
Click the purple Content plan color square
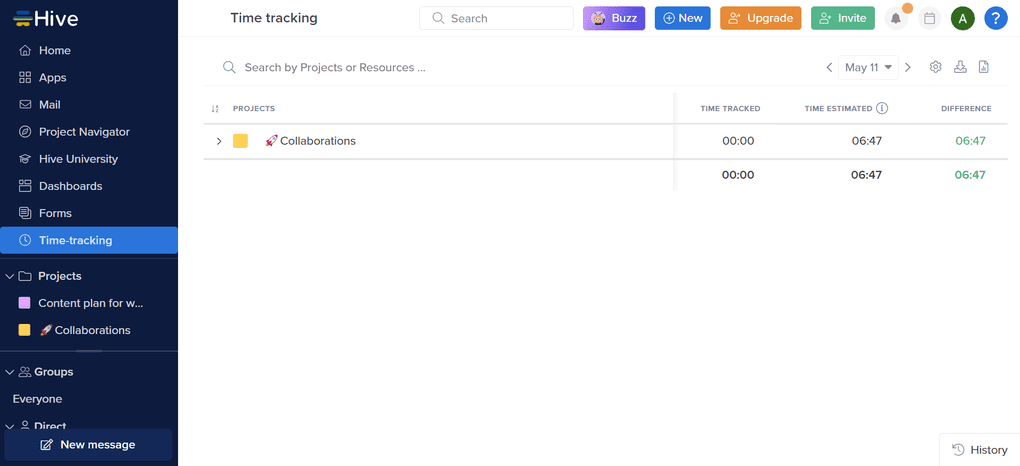tap(25, 303)
